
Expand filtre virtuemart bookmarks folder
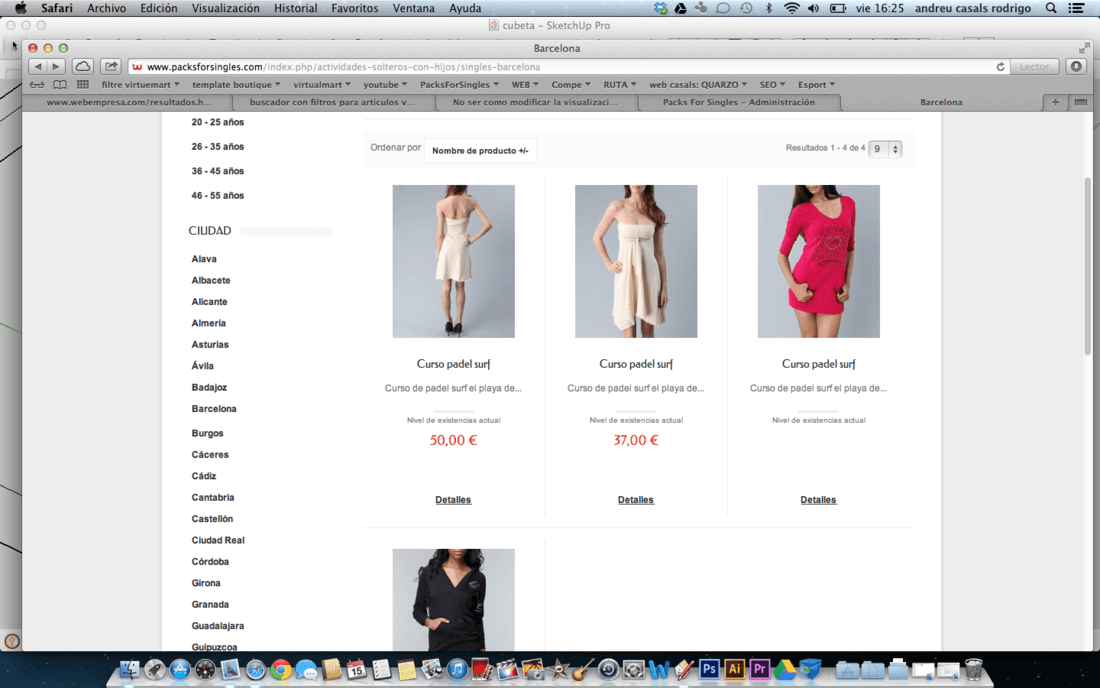click(140, 84)
